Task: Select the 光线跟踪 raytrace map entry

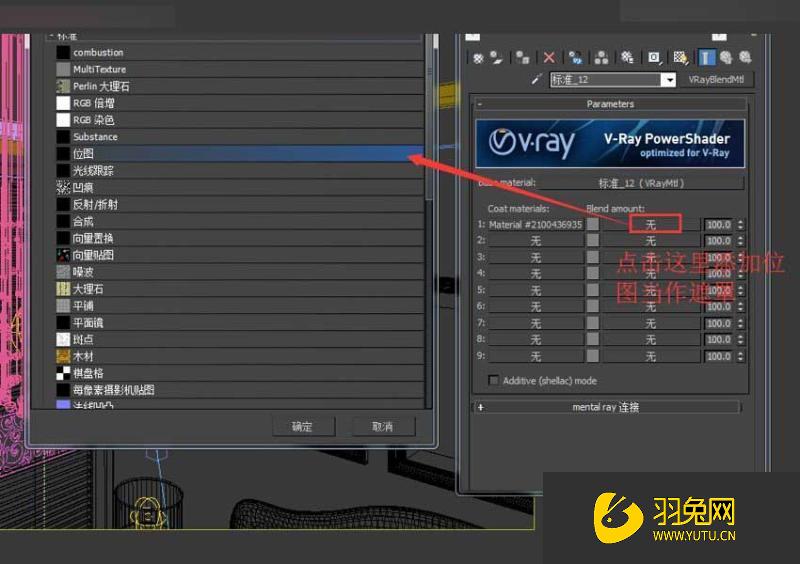Action: (240, 170)
